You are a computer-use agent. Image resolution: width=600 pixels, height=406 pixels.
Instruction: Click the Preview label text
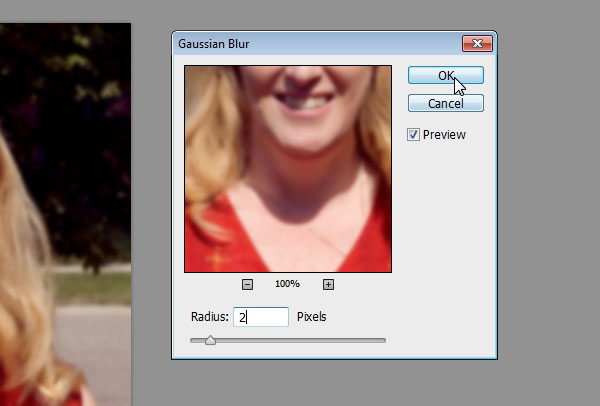(x=444, y=135)
